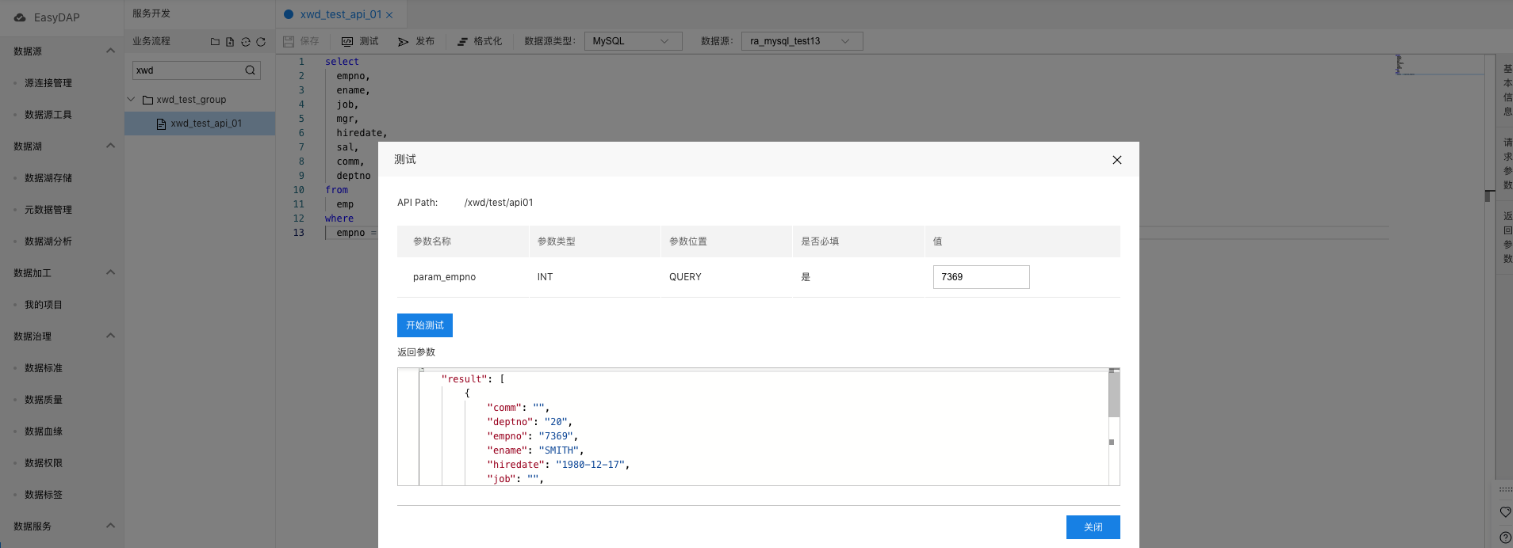Viewport: 1513px width, 548px height.
Task: Collapse the 数据治理 sidebar section
Action: (x=110, y=336)
